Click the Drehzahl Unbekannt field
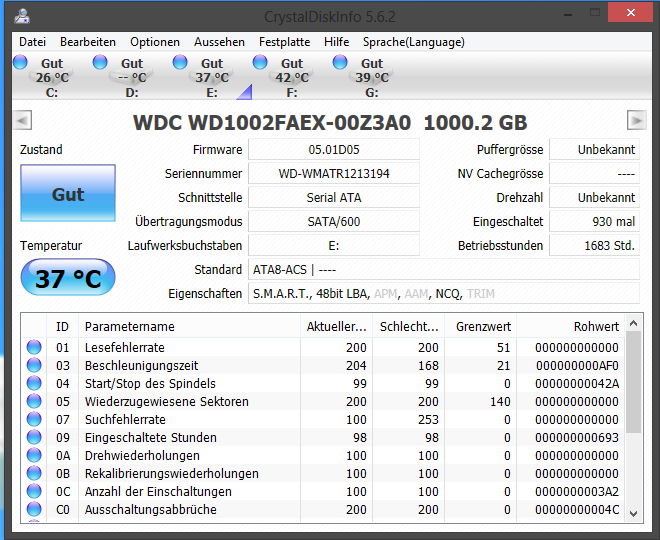The width and height of the screenshot is (660, 540). (x=594, y=197)
